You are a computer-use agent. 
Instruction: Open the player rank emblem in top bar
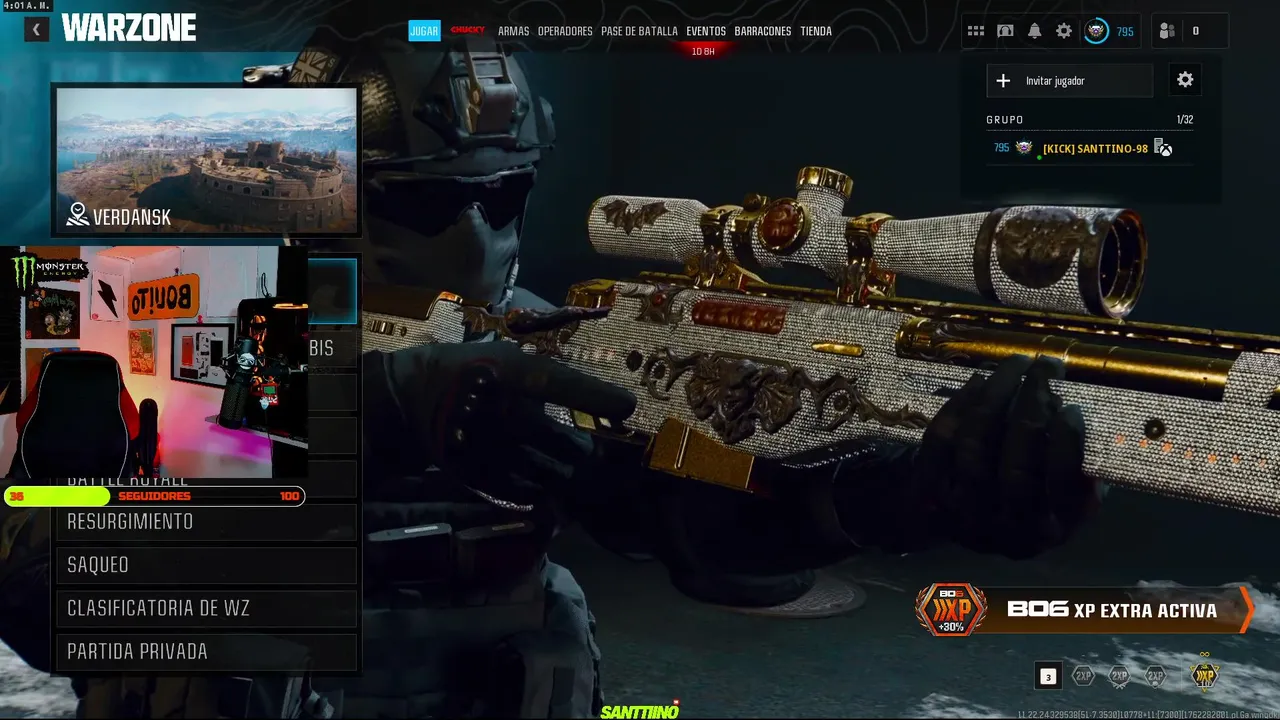(1097, 31)
